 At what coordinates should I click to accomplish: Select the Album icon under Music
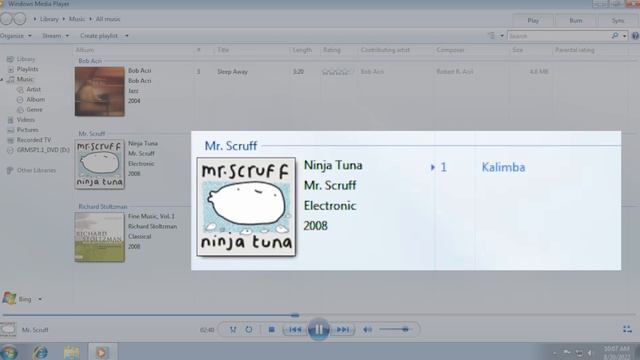20,100
